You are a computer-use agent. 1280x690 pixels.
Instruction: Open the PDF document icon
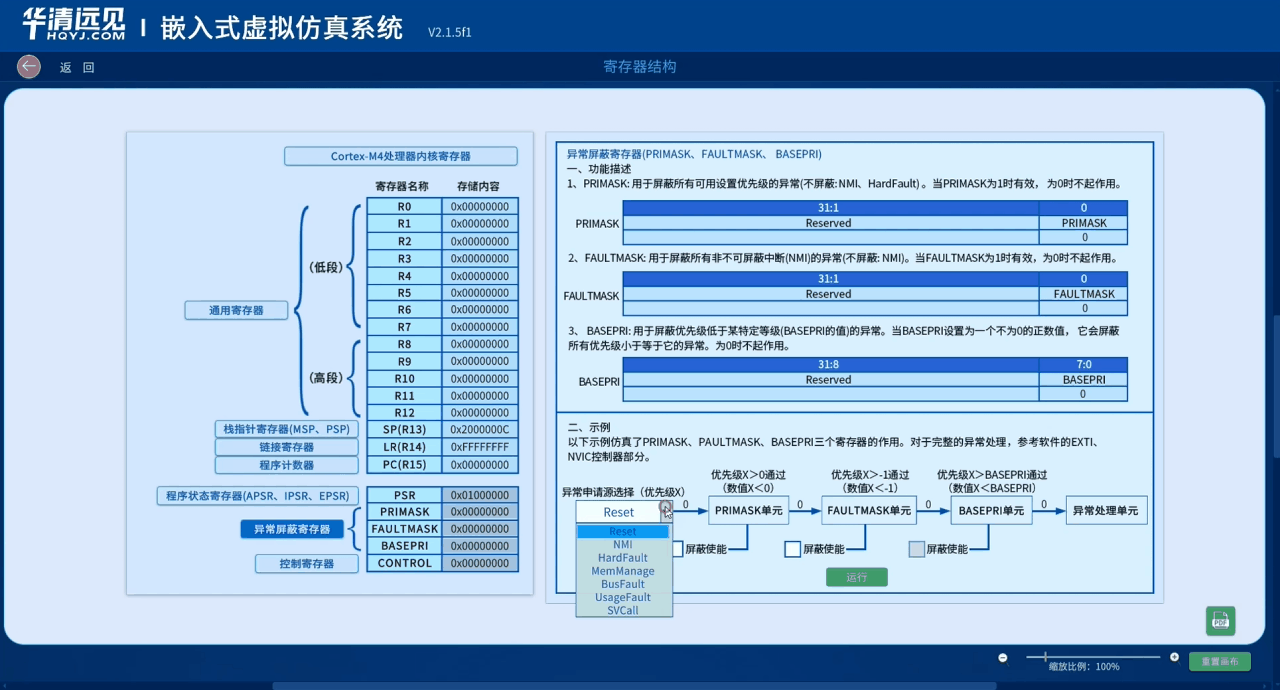coord(1220,621)
